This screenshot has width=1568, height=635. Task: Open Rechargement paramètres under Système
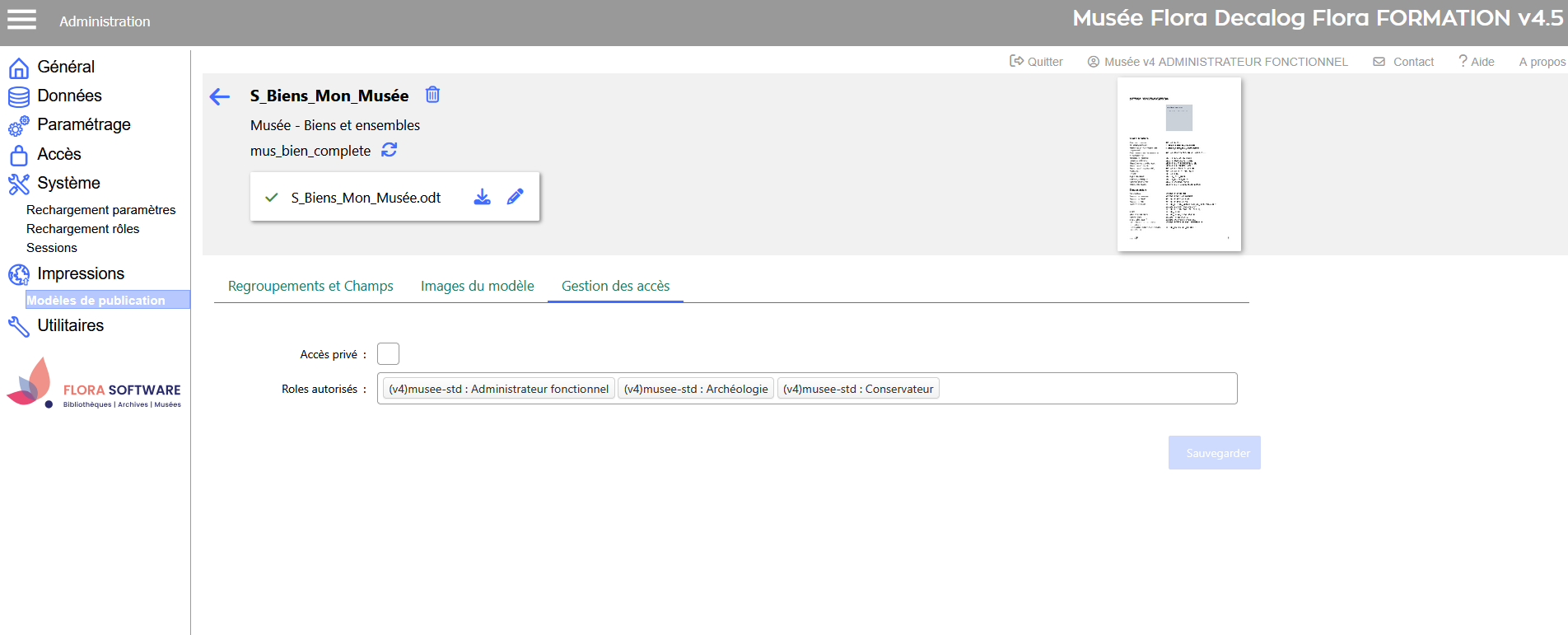[x=100, y=210]
